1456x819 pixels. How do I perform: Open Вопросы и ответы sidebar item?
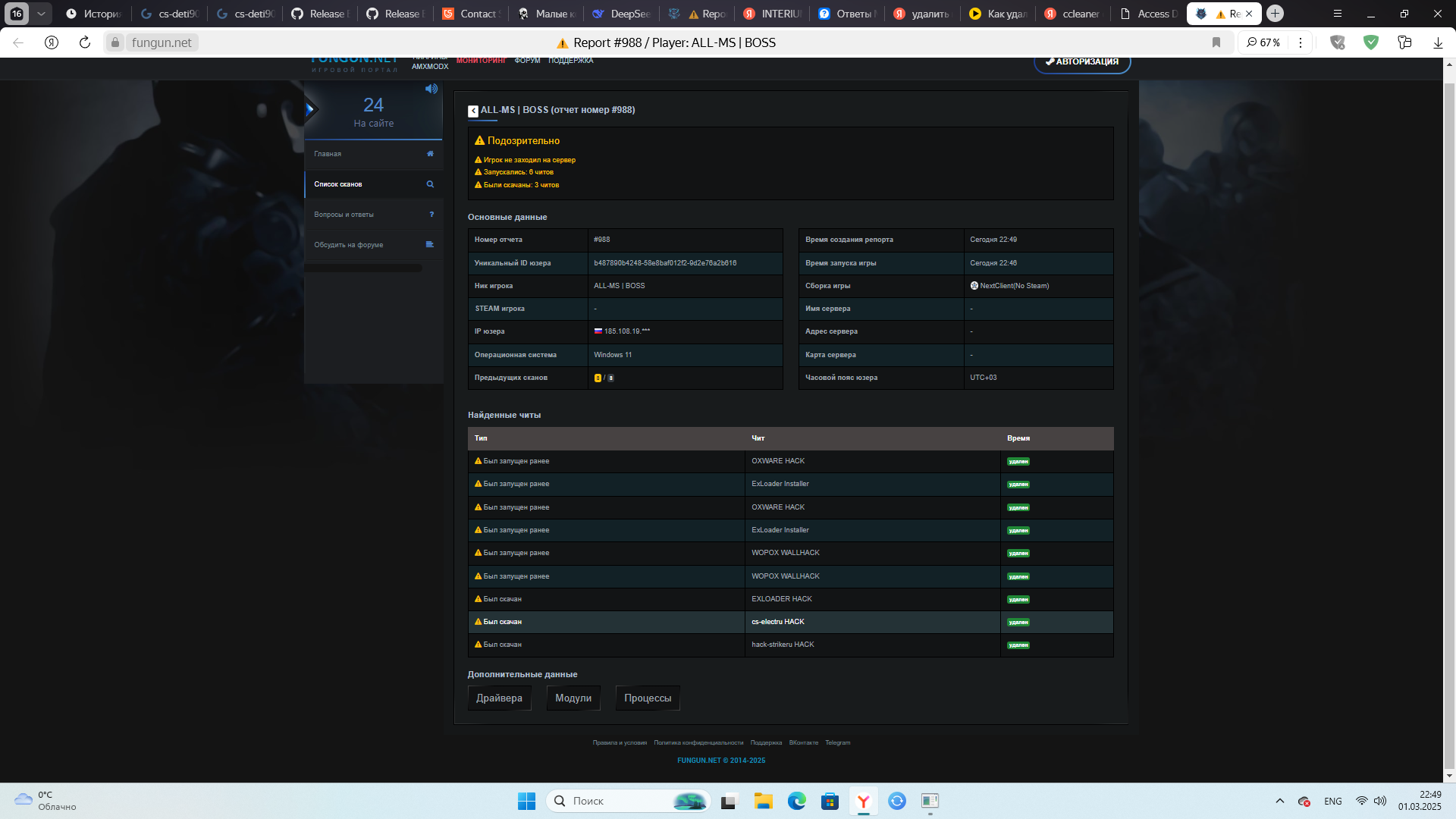(374, 215)
